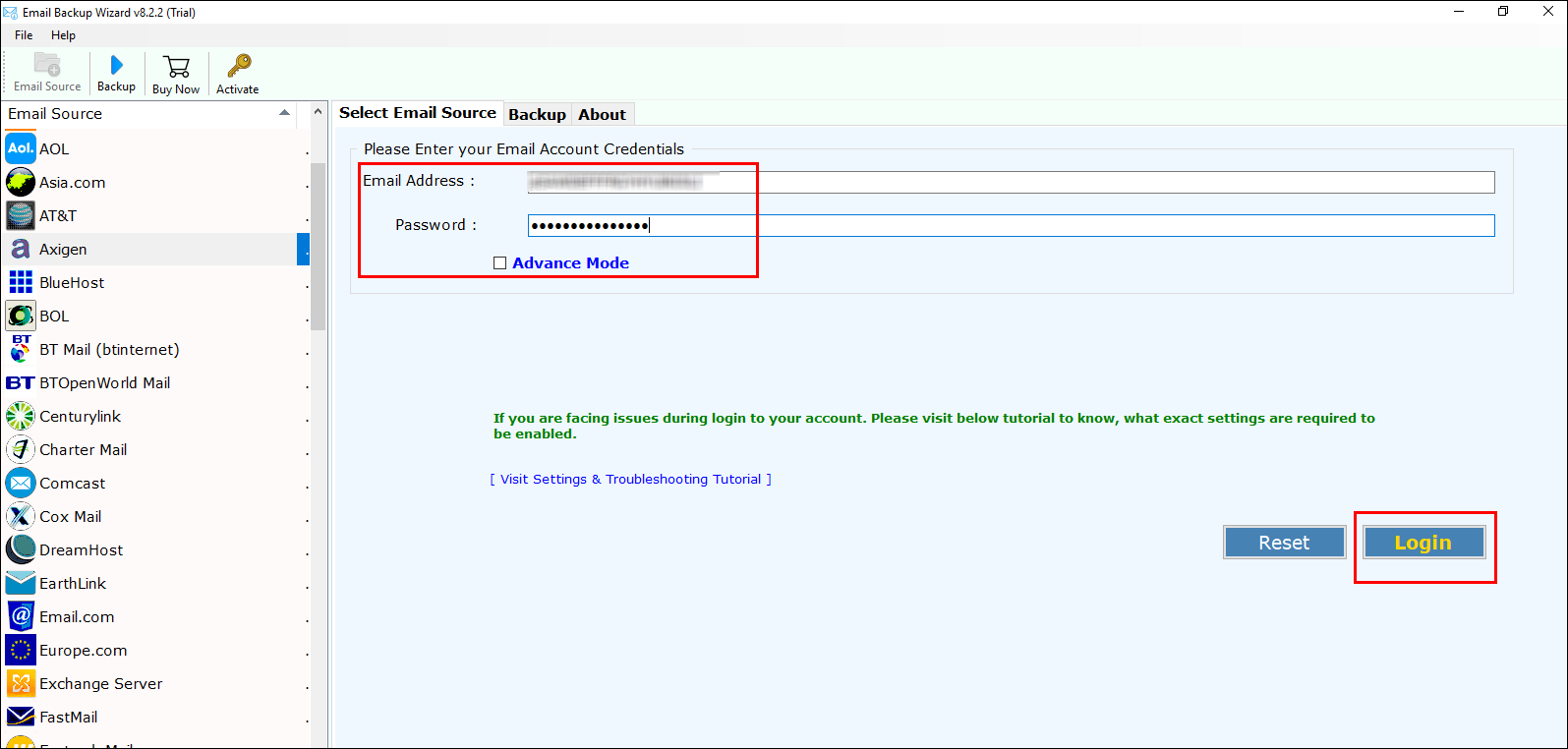Select Charter Mail text in source list
This screenshot has width=1568, height=749.
click(83, 450)
